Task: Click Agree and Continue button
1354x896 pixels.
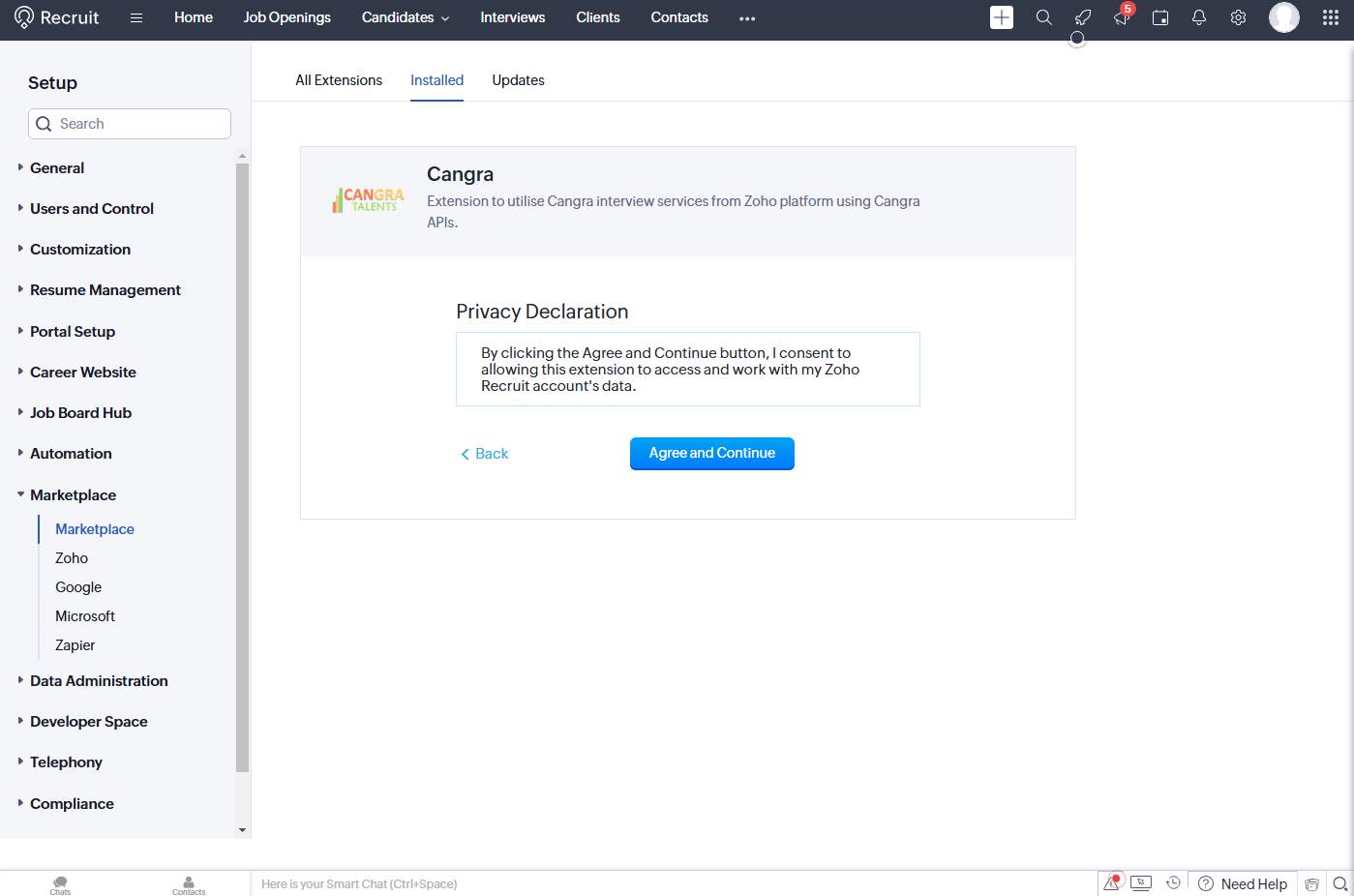Action: coord(712,453)
